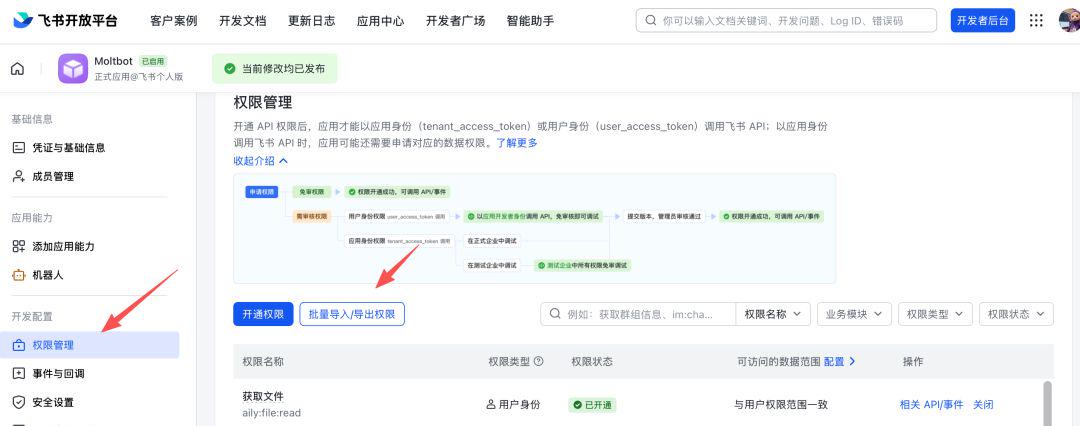The width and height of the screenshot is (1080, 426).
Task: Click the 用户身份 type cell
Action: [x=513, y=405]
